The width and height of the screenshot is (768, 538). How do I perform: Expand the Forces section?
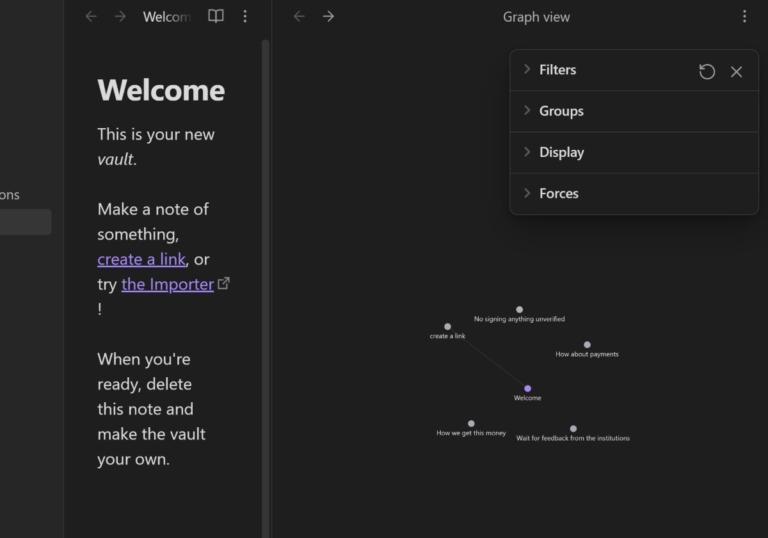tap(558, 193)
